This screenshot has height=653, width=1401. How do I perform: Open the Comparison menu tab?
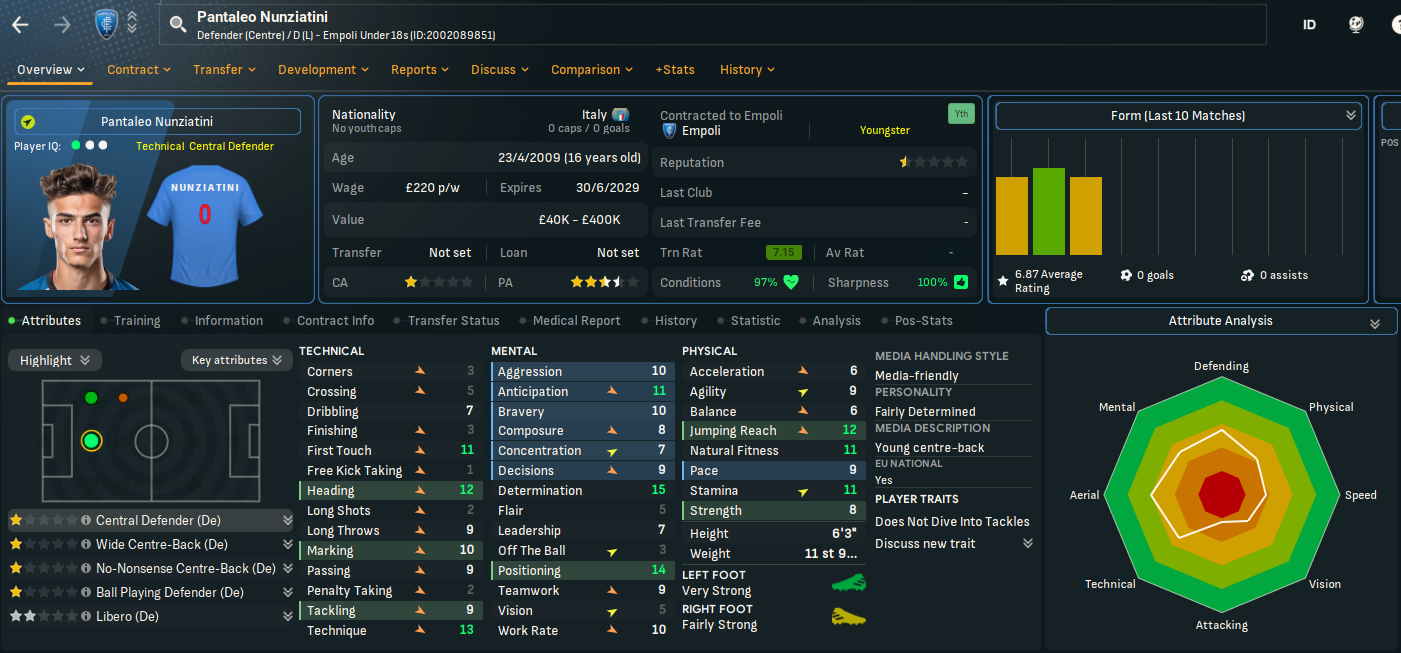tap(591, 70)
